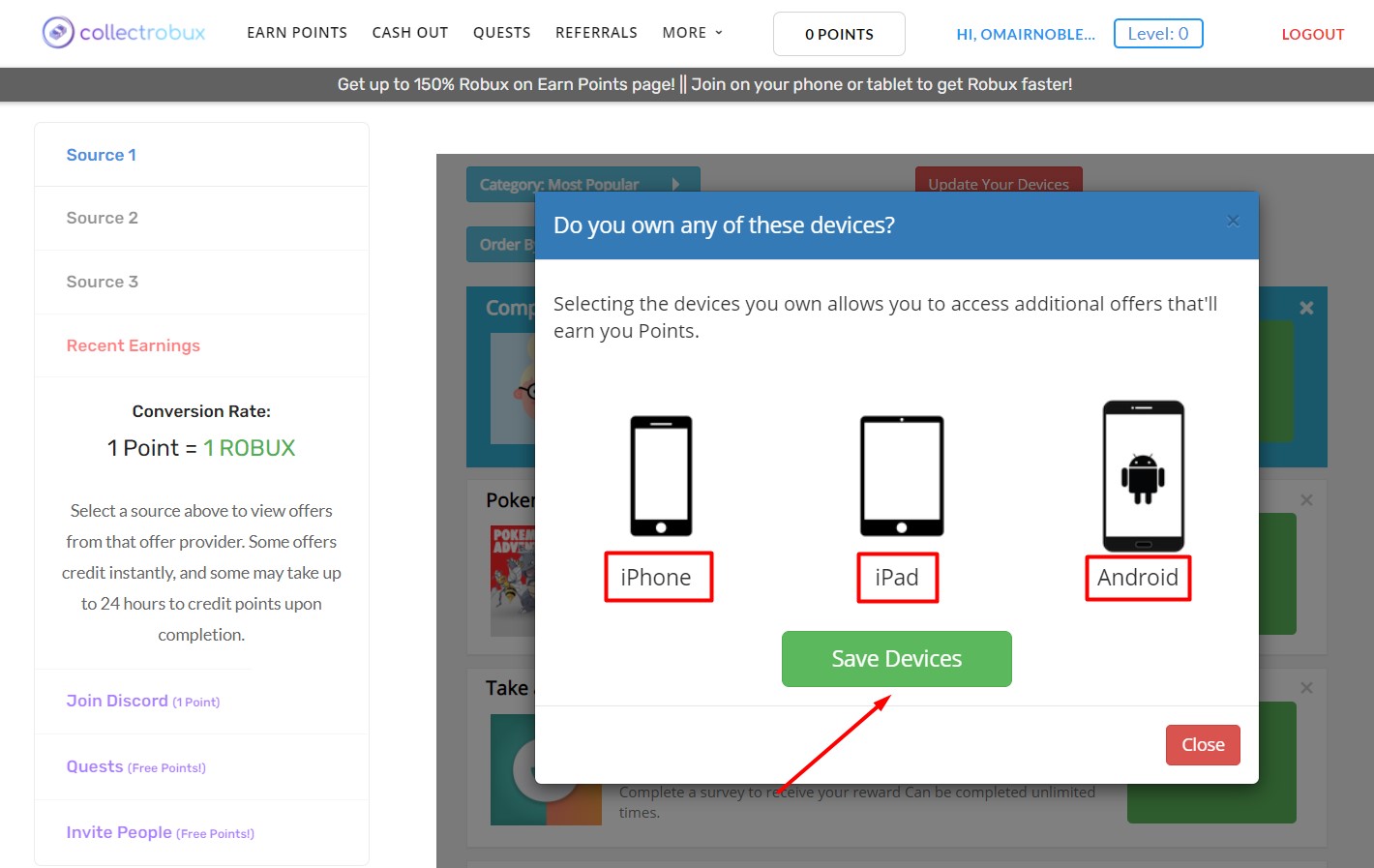This screenshot has height=868, width=1374.
Task: Open Invite People (Free Points!) link
Action: pos(160,833)
